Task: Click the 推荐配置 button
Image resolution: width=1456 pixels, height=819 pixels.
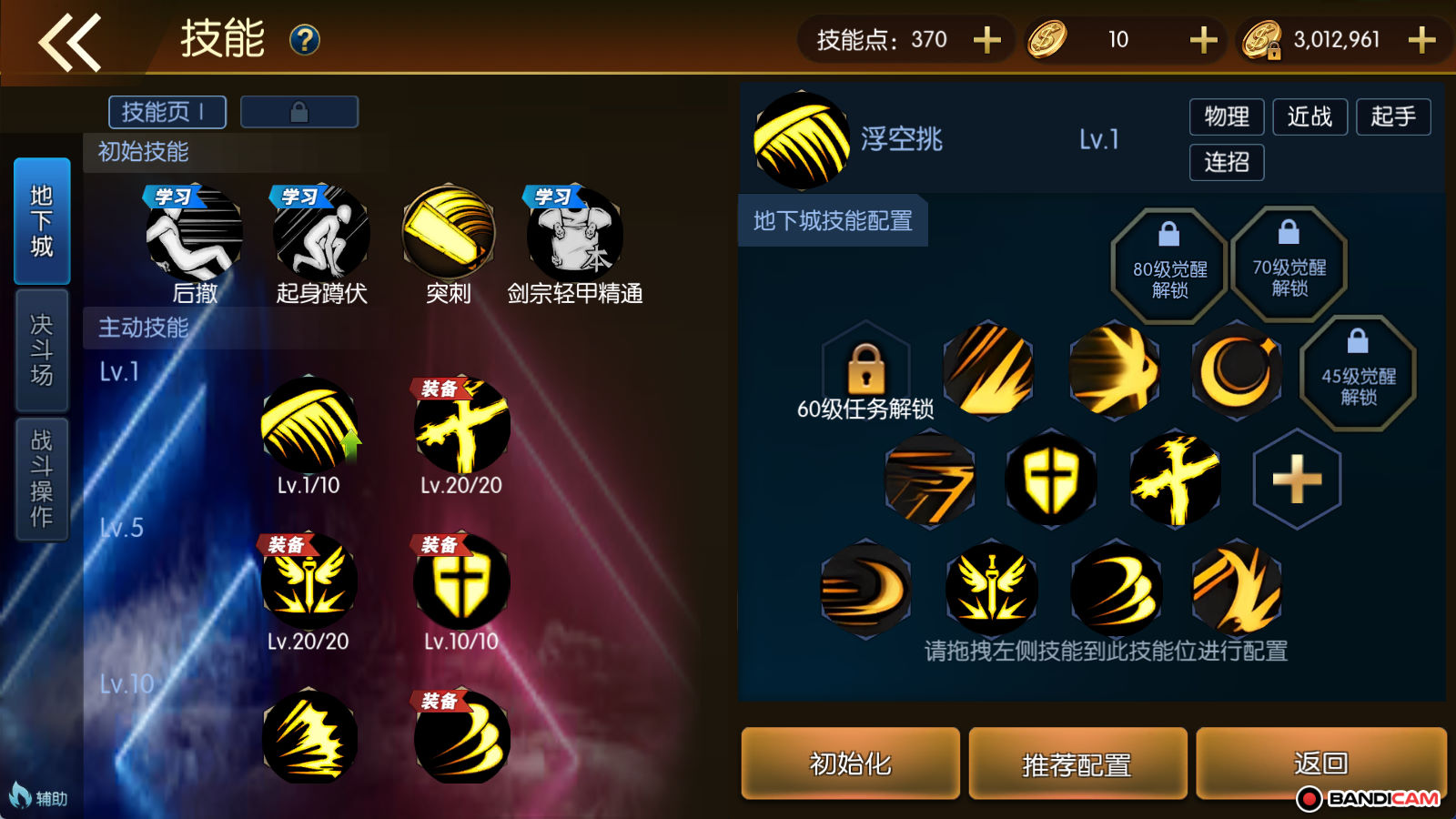Action: click(1077, 763)
